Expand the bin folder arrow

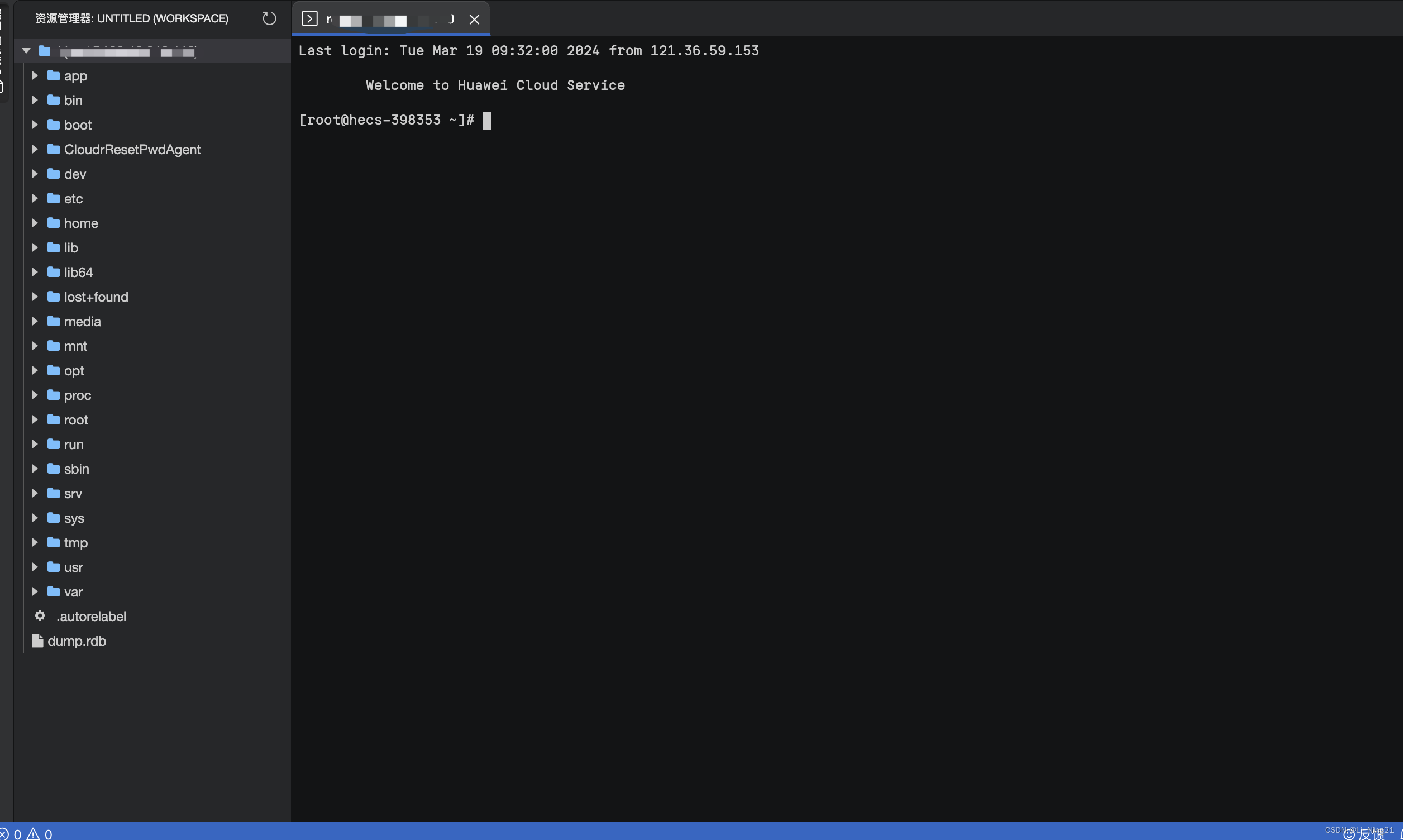[x=35, y=100]
